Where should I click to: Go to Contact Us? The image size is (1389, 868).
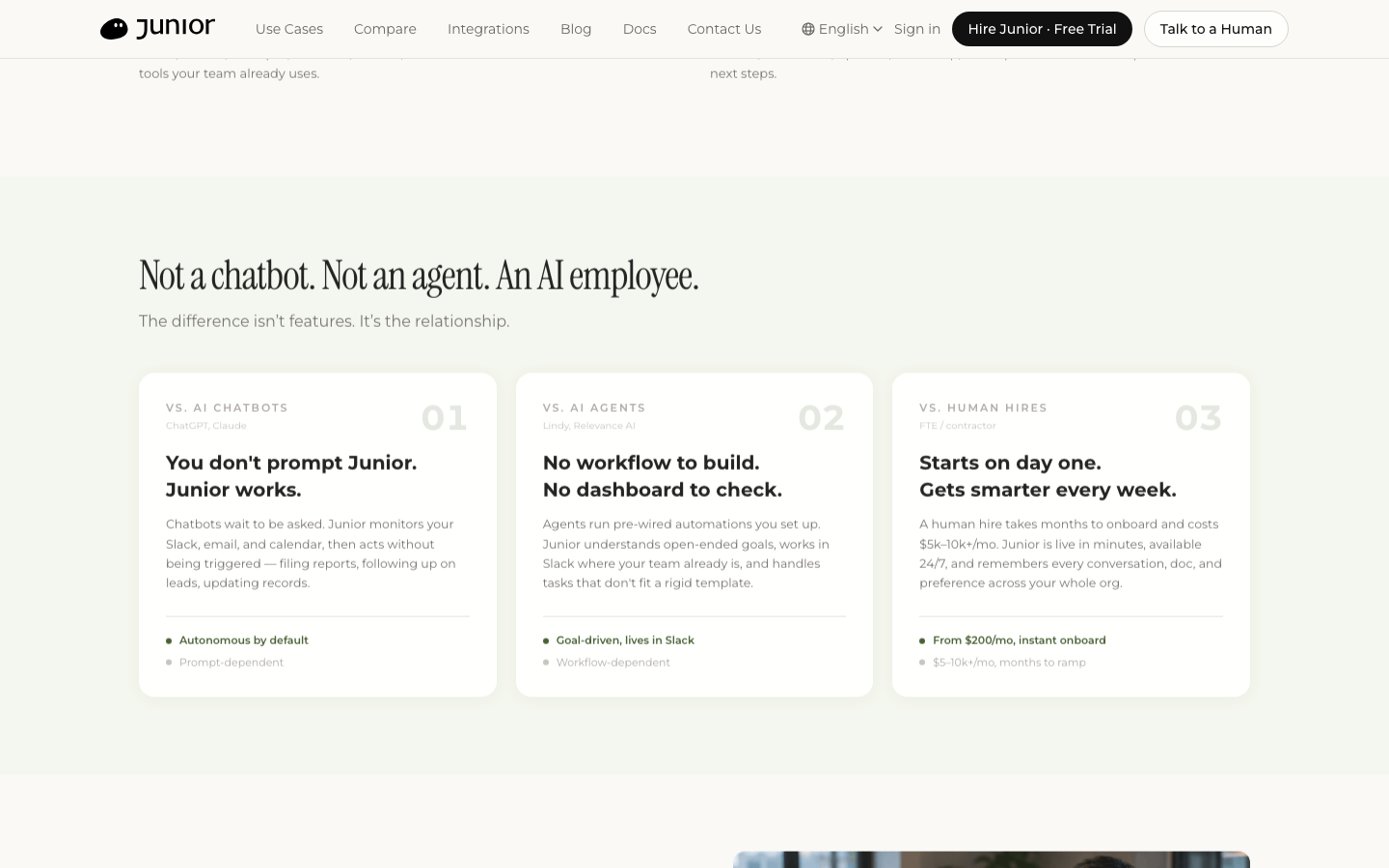(x=724, y=29)
